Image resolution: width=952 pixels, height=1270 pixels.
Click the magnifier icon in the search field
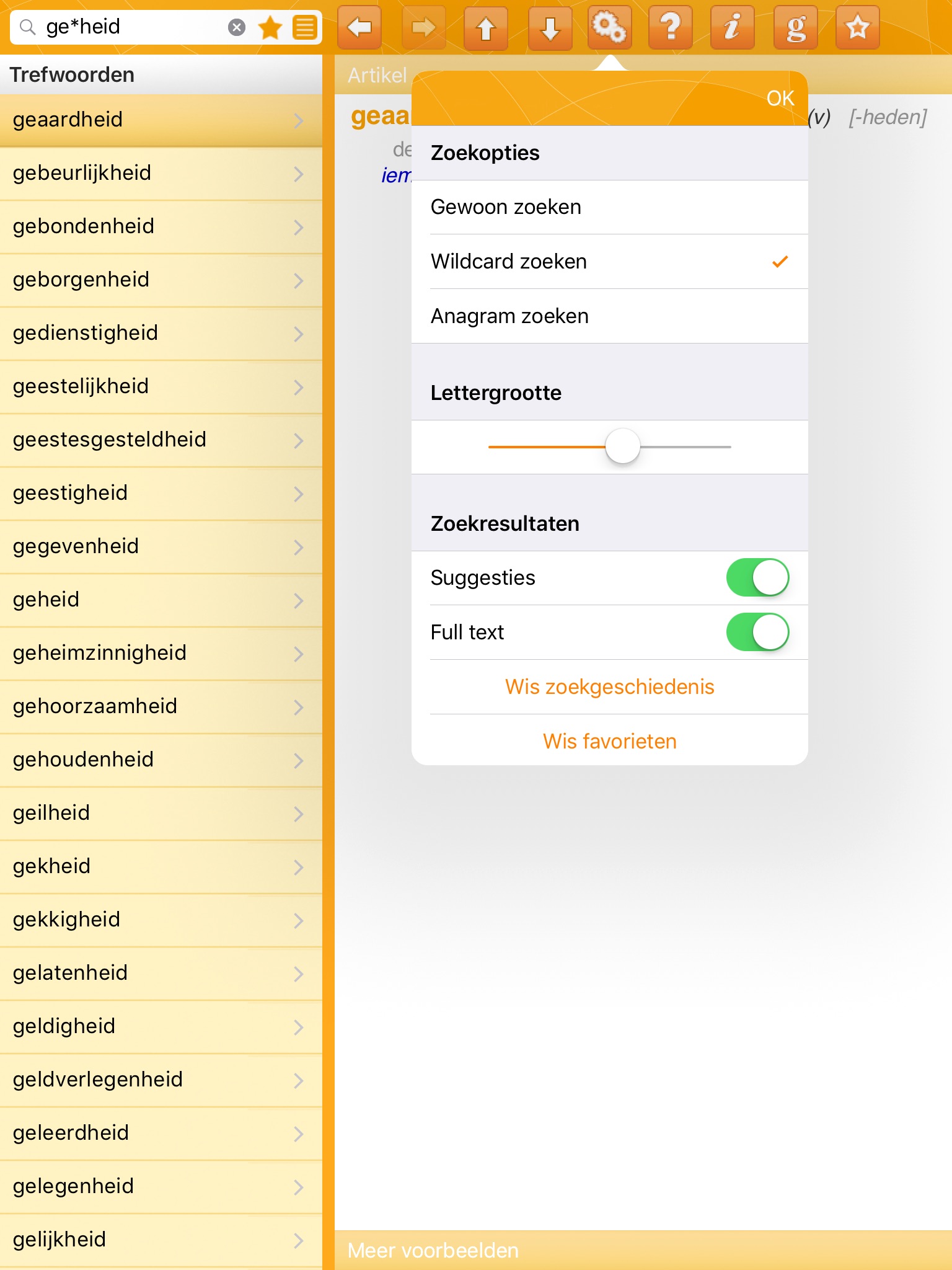click(27, 27)
